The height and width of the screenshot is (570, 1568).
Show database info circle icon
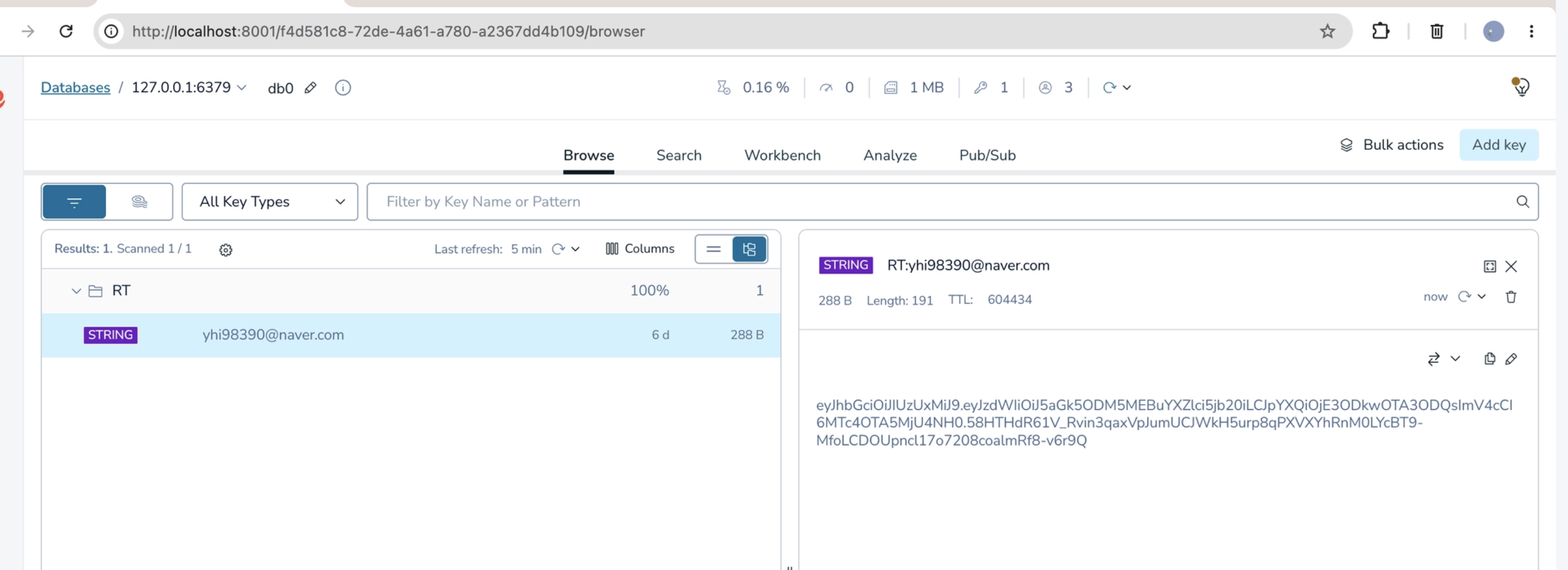(342, 88)
